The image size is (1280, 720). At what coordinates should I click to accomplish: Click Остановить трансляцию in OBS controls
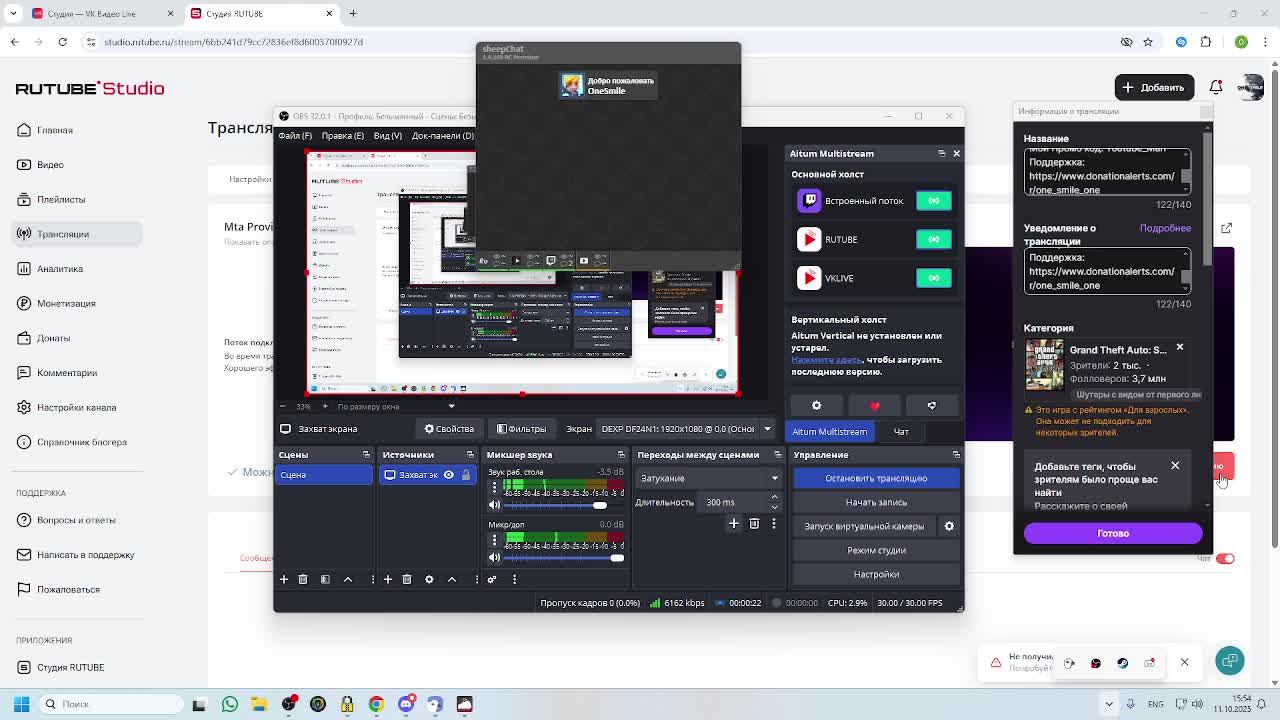click(876, 478)
